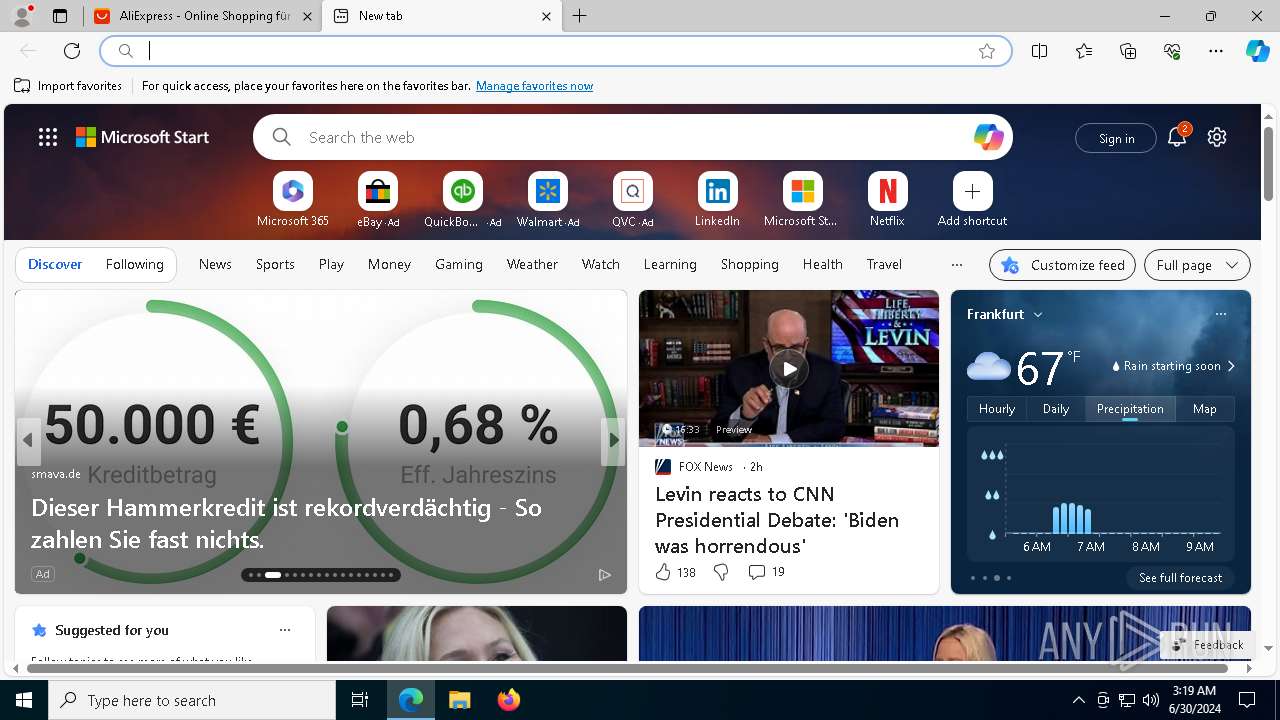Close the New tab tab
The width and height of the screenshot is (1280, 720).
click(546, 16)
